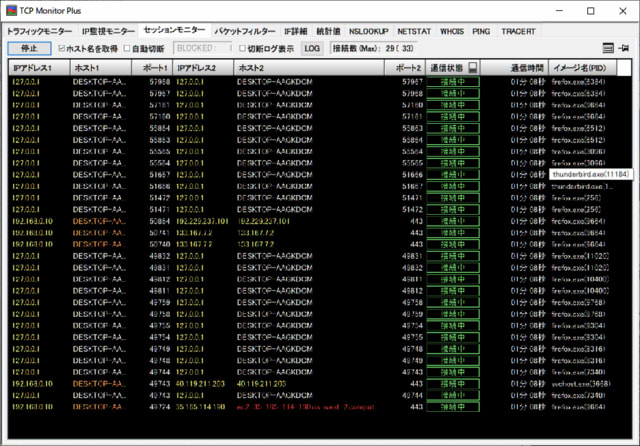Viewport: 640px width, 446px height.
Task: Switch to the トラフィックモニター tab
Action: pos(39,31)
